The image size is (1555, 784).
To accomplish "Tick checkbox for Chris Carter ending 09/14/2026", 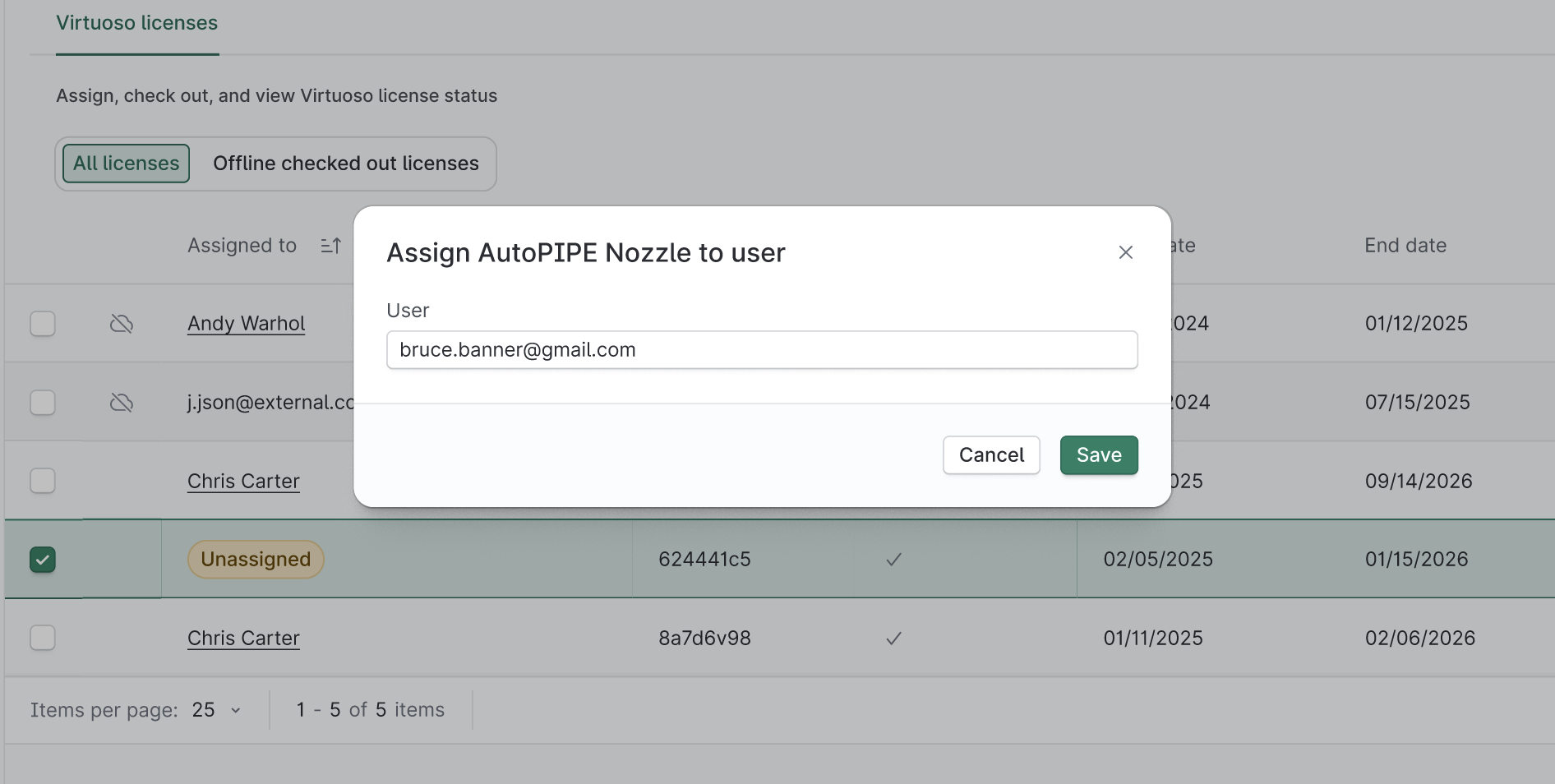I will [x=43, y=481].
